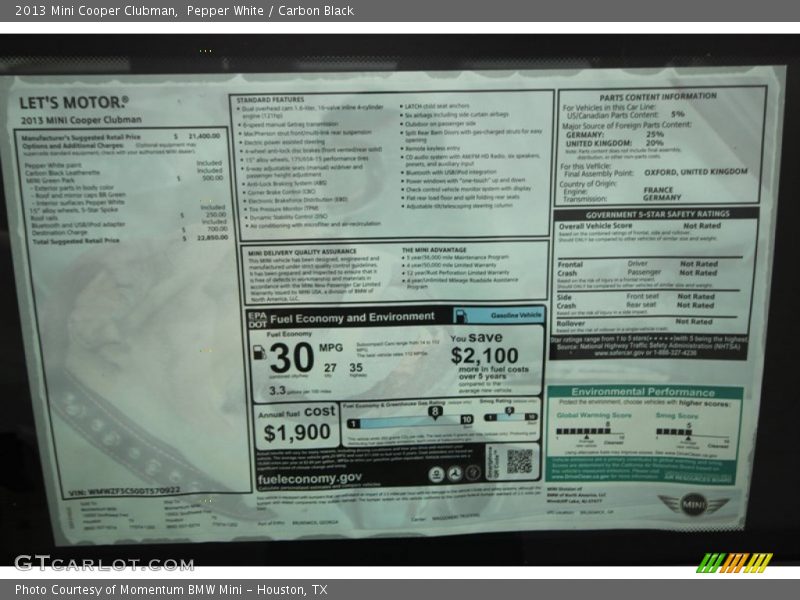The image size is (800, 600).
Task: Click the fuel pump icon beside 30 MPG
Action: click(x=260, y=352)
